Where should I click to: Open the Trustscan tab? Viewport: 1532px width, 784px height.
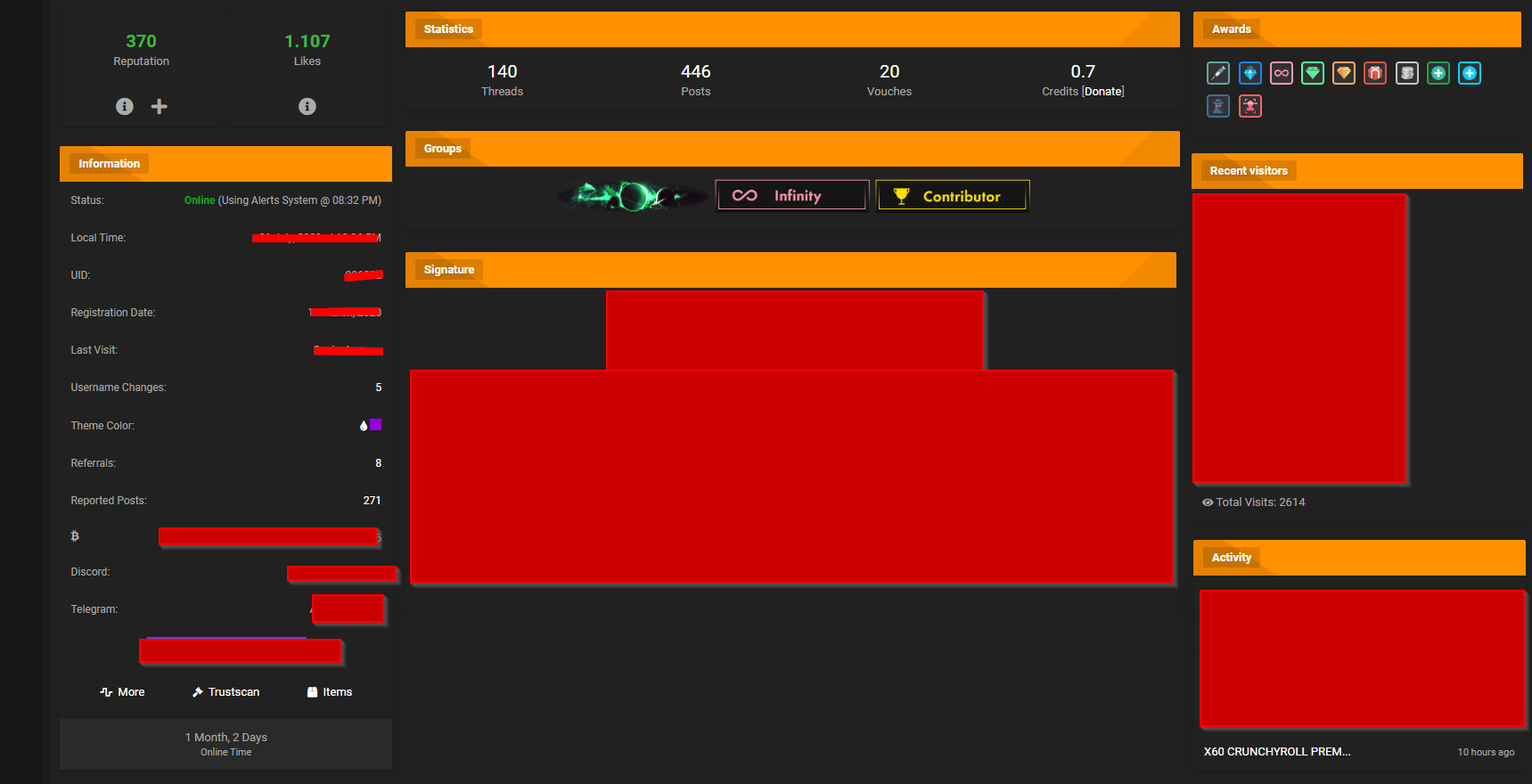(x=226, y=692)
